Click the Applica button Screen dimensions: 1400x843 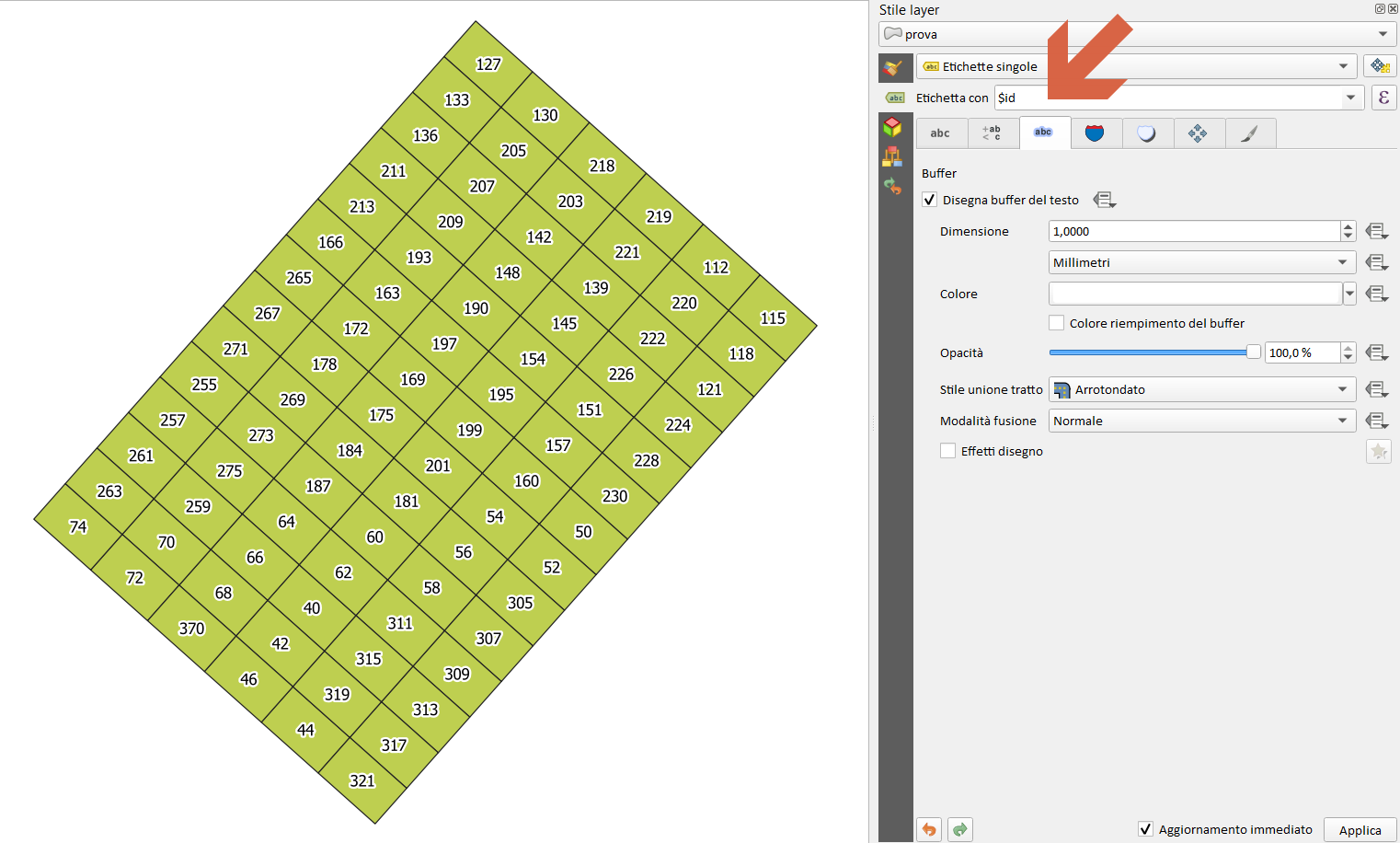point(1360,829)
